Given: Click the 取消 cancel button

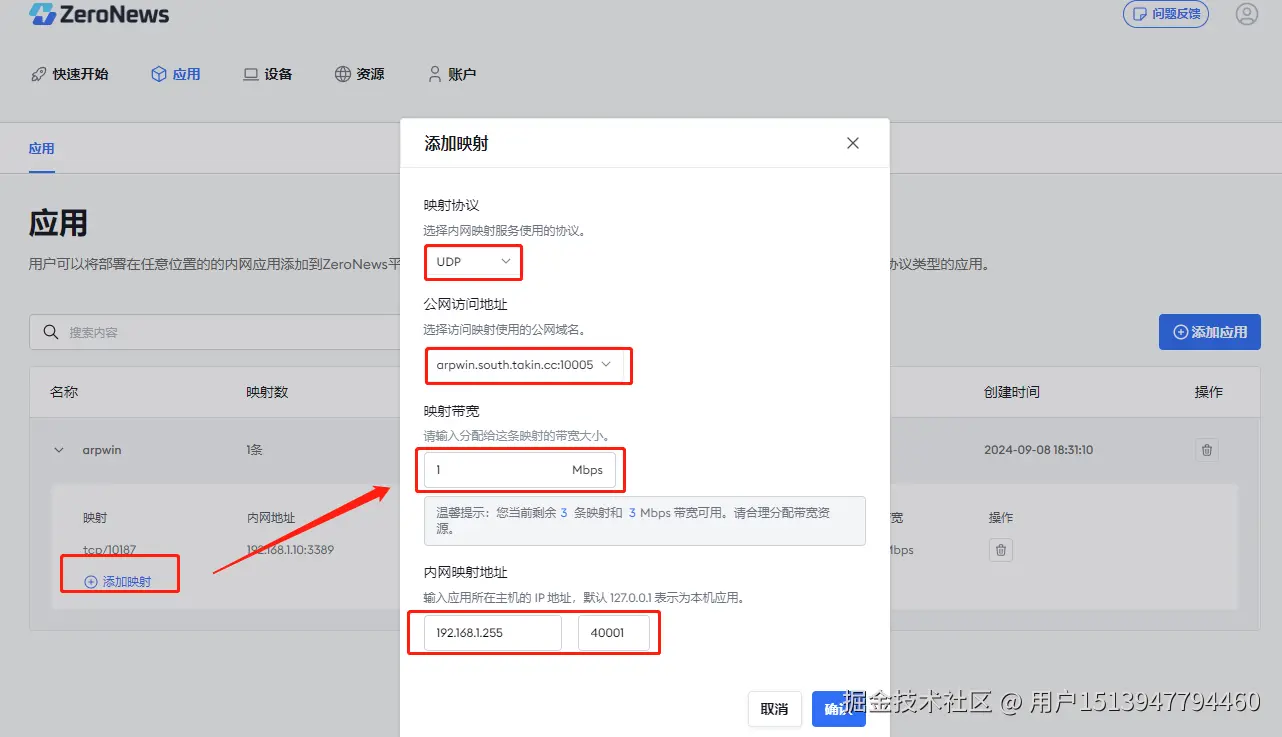Looking at the screenshot, I should pyautogui.click(x=774, y=709).
